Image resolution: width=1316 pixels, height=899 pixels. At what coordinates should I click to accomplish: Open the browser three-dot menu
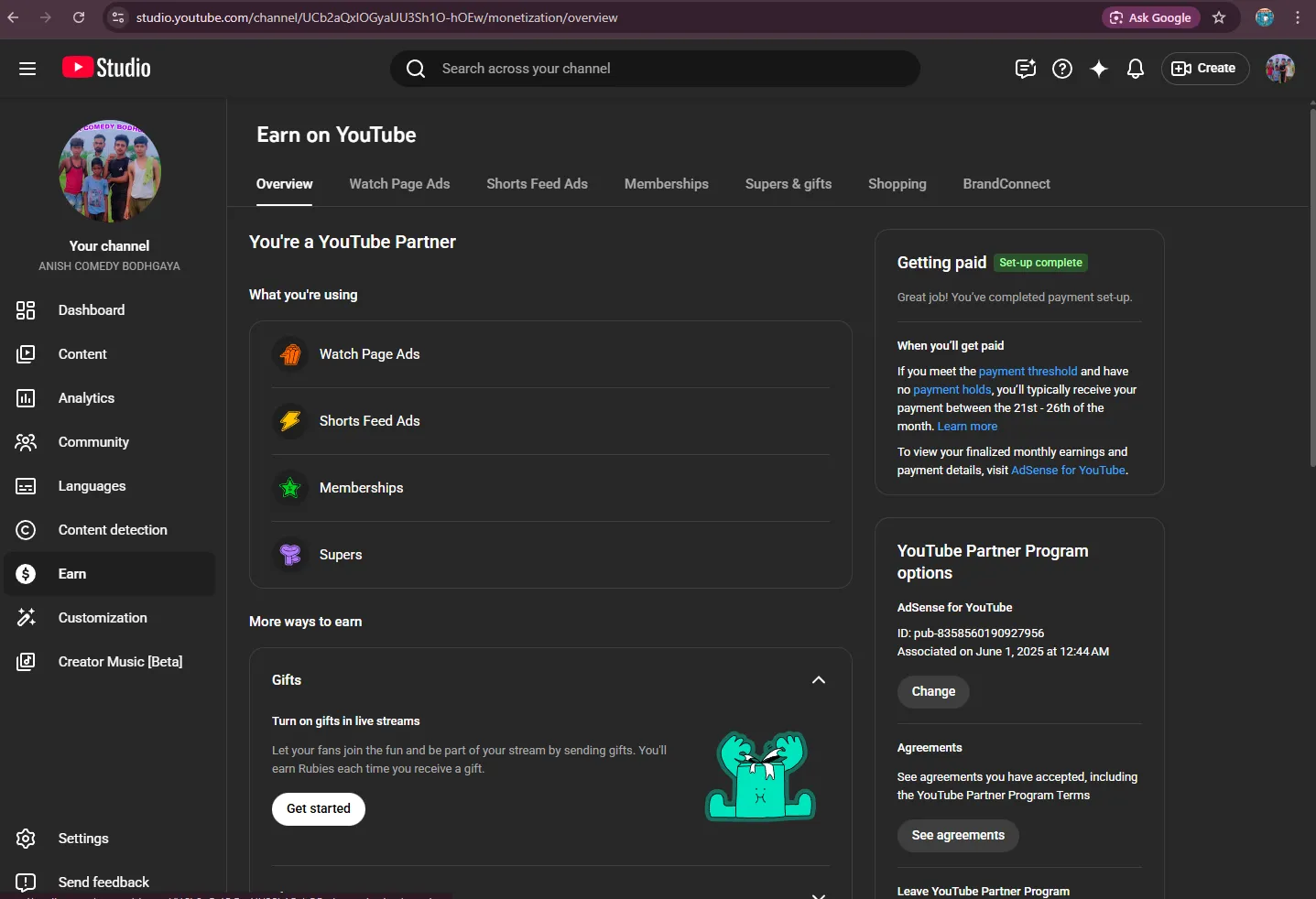pyautogui.click(x=1298, y=17)
